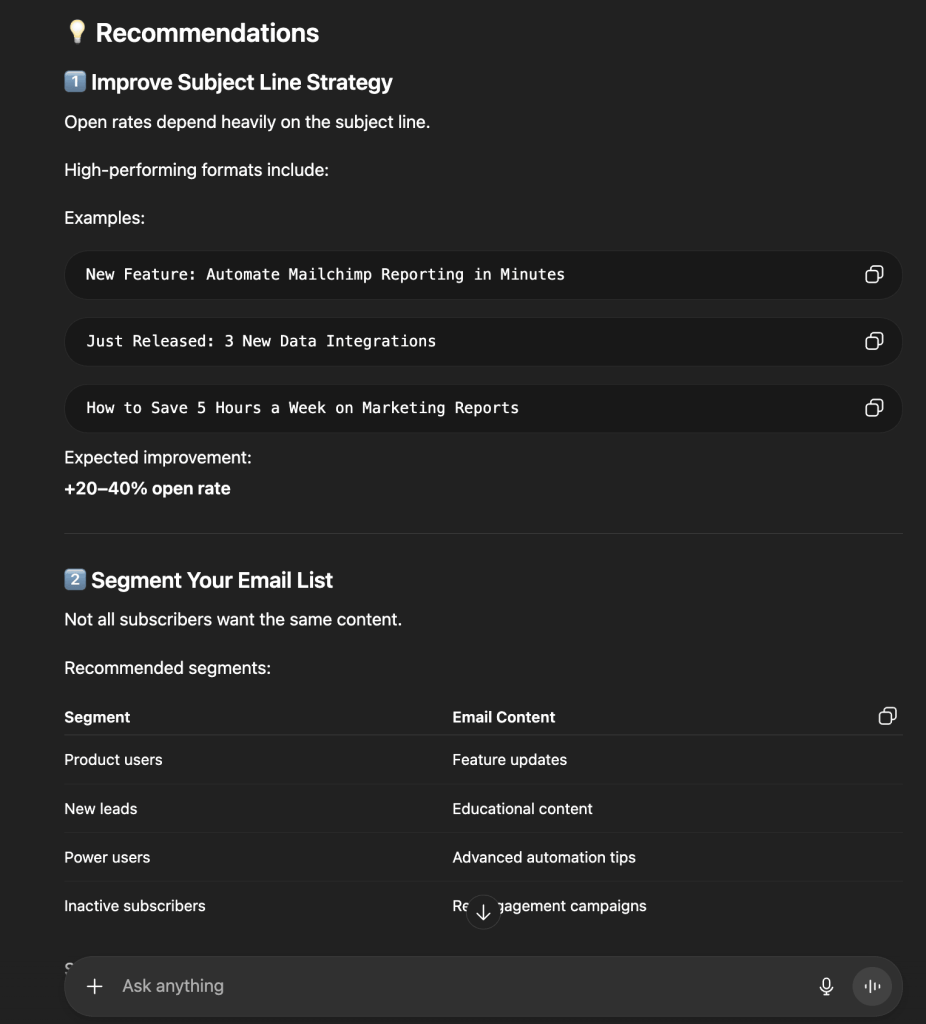The height and width of the screenshot is (1024, 926).
Task: Click the "Recommendations" heading
Action: pyautogui.click(x=206, y=33)
